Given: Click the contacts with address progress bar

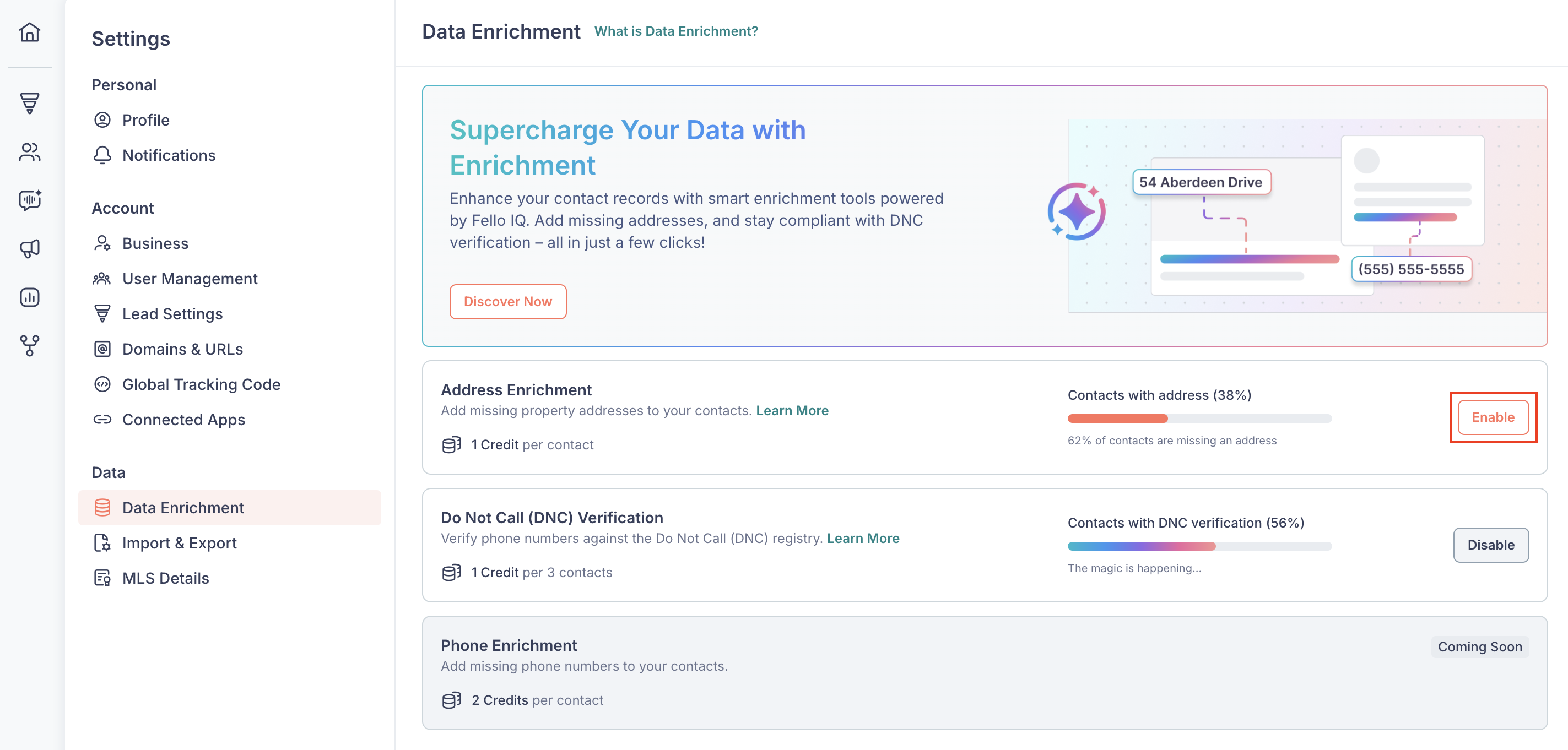Looking at the screenshot, I should coord(1199,419).
